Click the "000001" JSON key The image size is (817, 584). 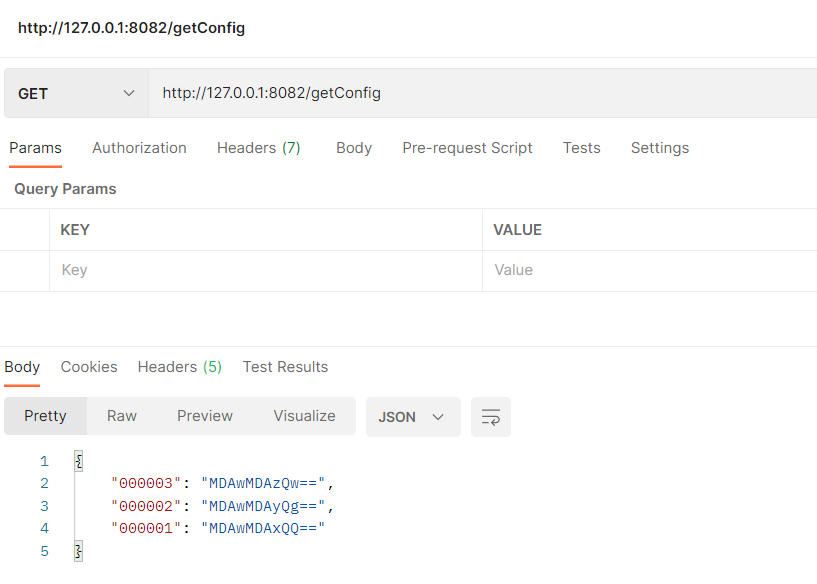pyautogui.click(x=146, y=528)
